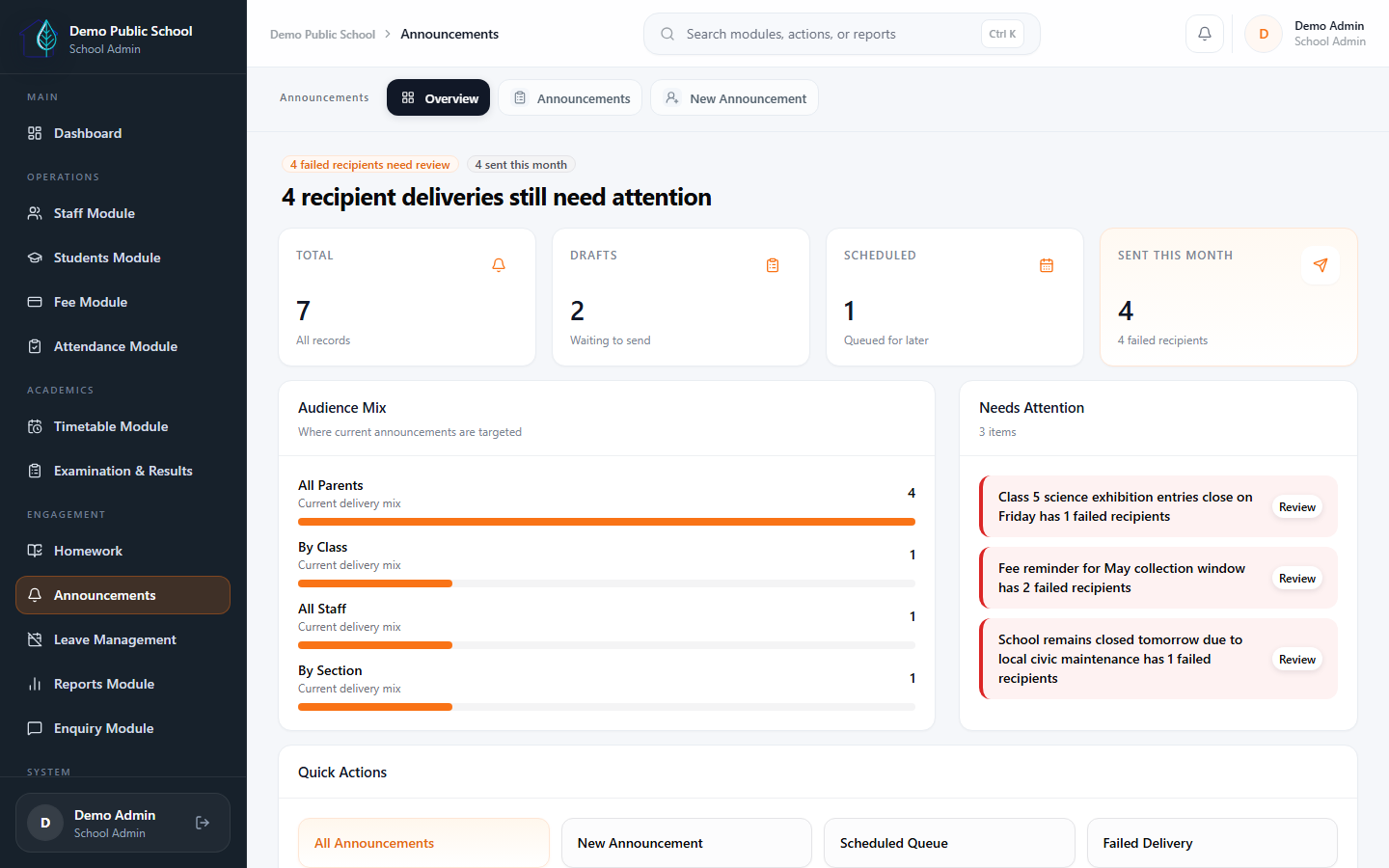Open notifications with the top bell icon
Screen dimensions: 1389x868
(x=1205, y=34)
